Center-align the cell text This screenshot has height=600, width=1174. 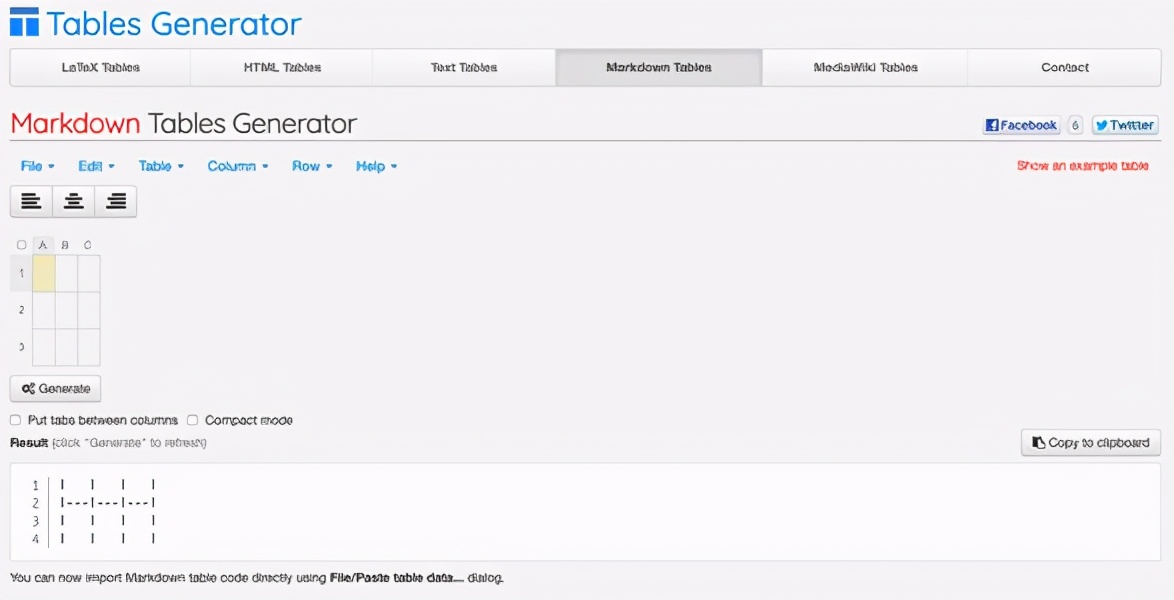(73, 201)
